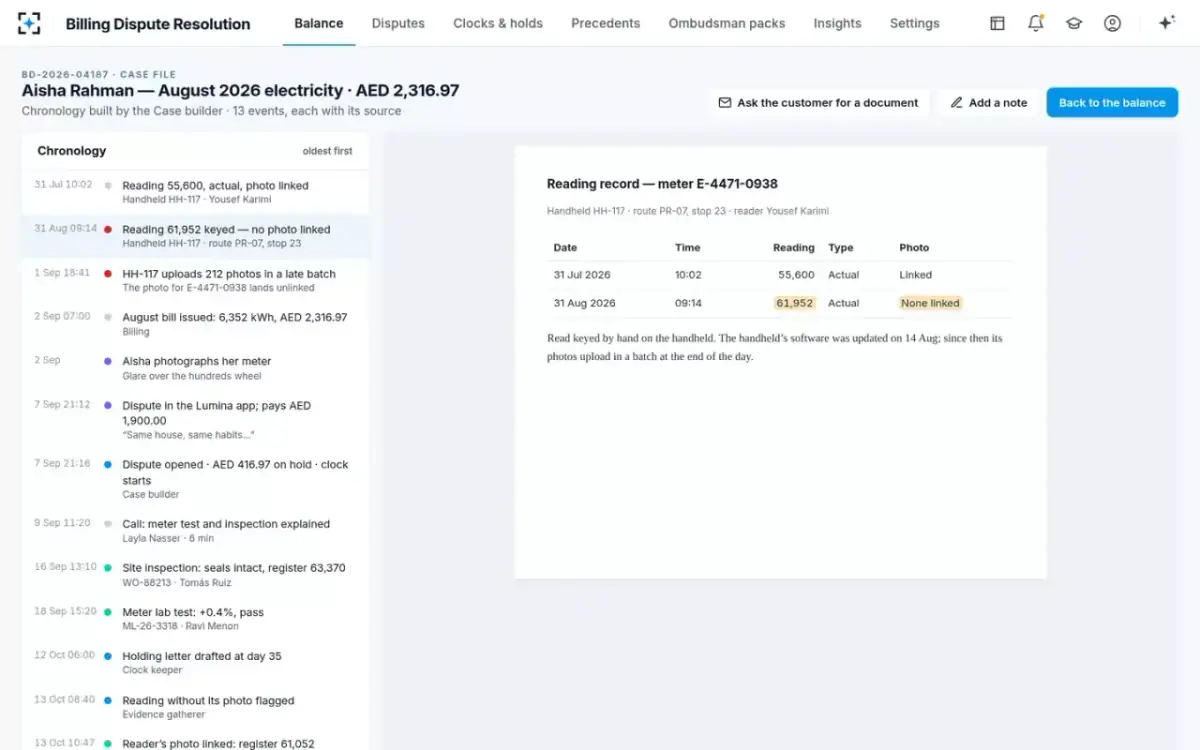This screenshot has height=750, width=1200.
Task: Click the '10:02' time cell
Action: (688, 275)
